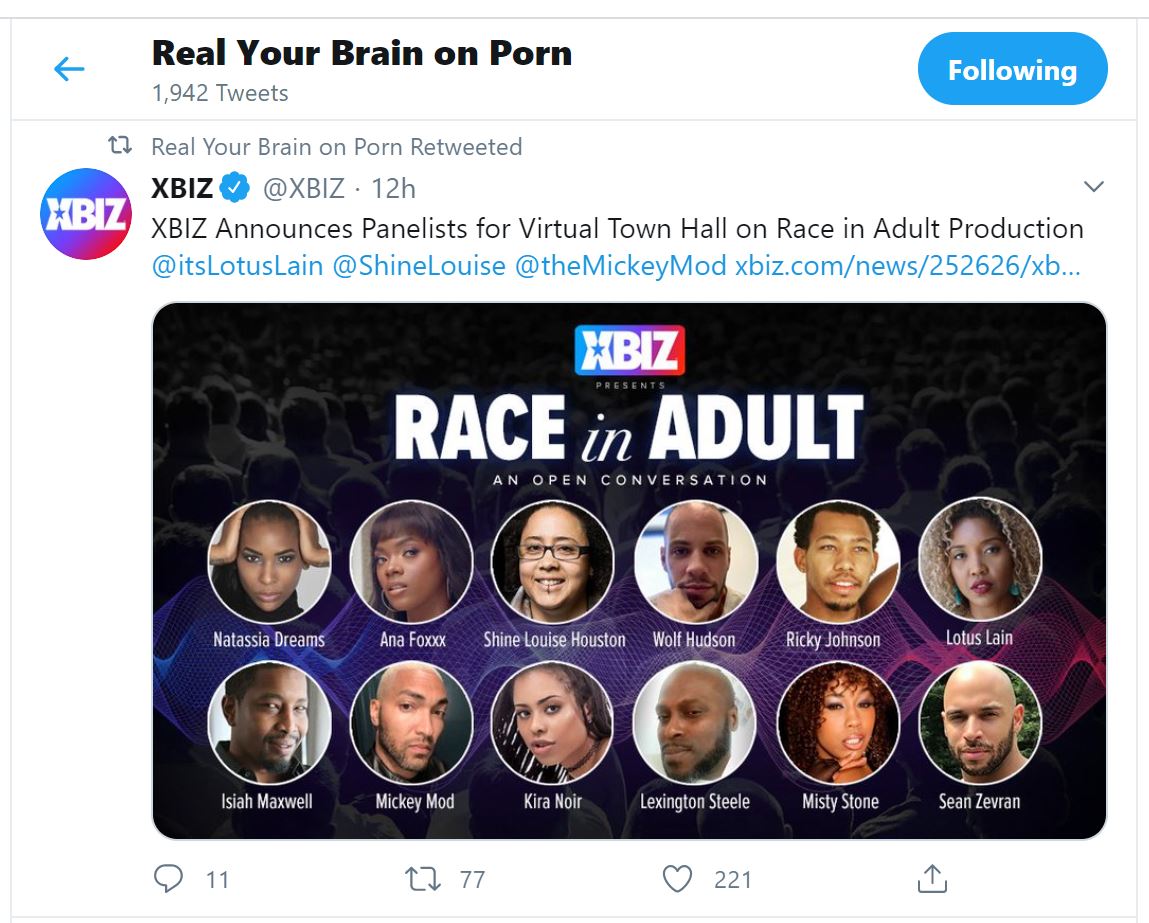Click Real Your Brain on Porn Retweeted
Screen dimensions: 1149x923
336,147
